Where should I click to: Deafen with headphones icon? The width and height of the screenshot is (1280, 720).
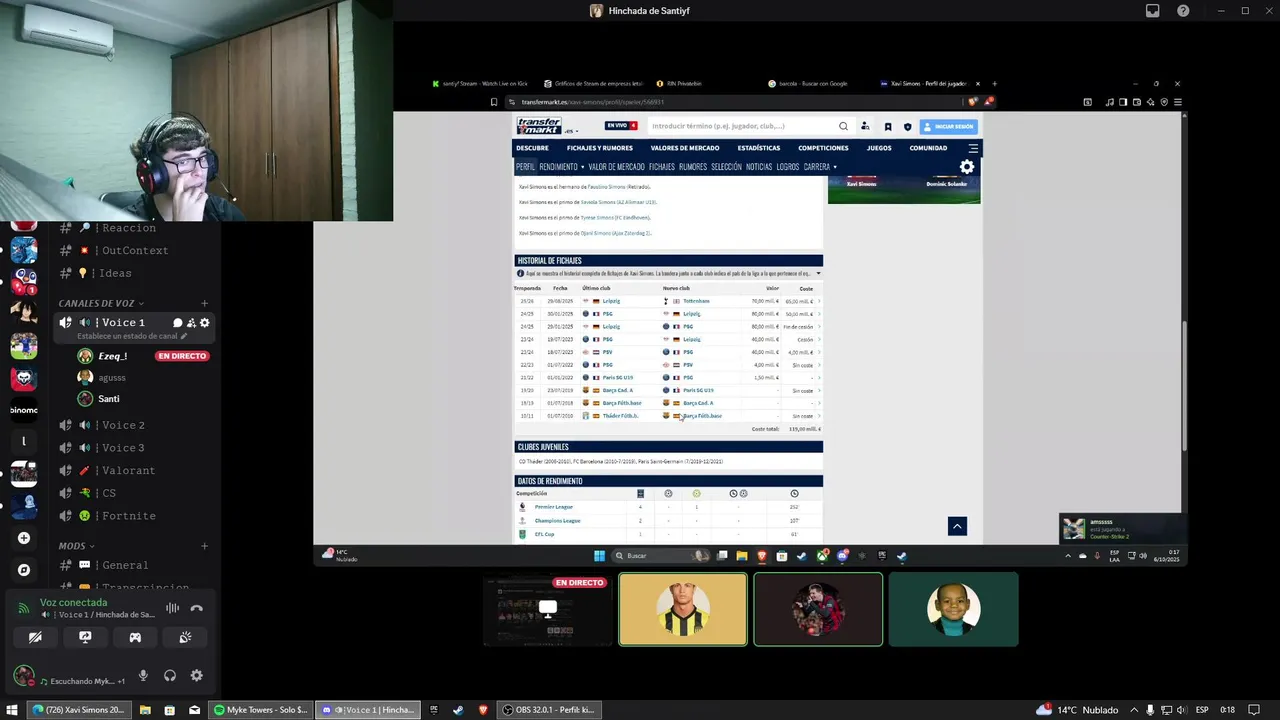[170, 676]
